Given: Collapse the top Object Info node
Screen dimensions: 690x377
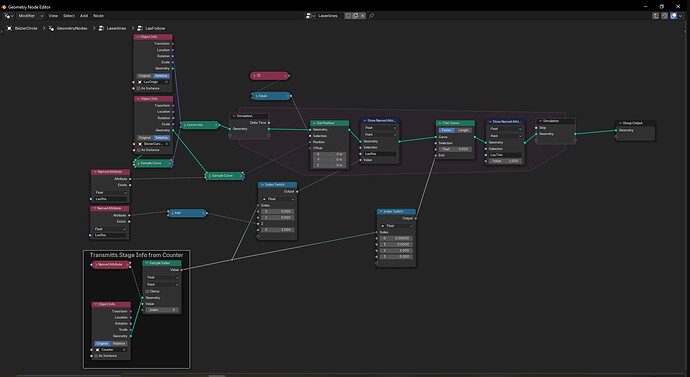Looking at the screenshot, I should point(138,37).
